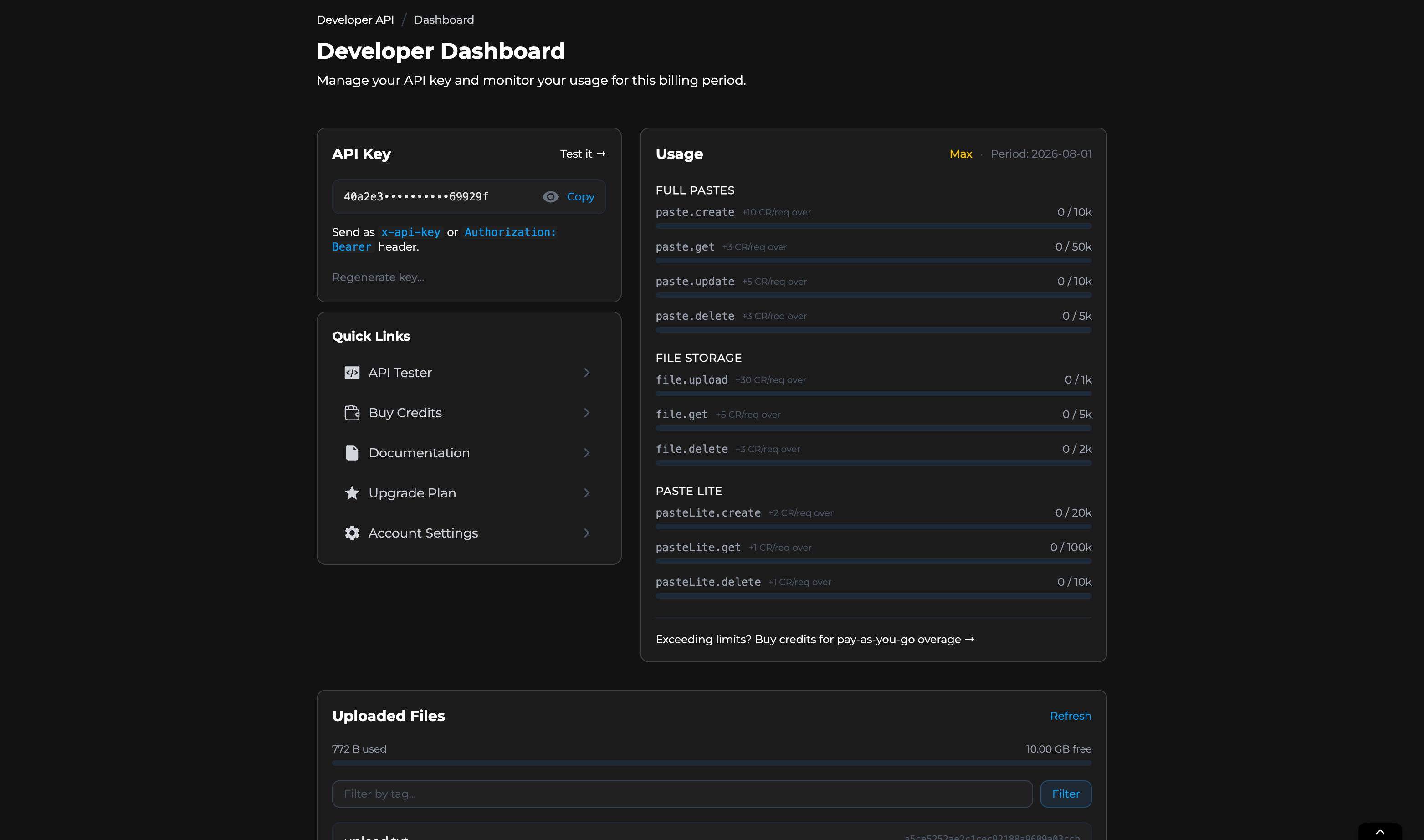Expand the Documentation row chevron
The height and width of the screenshot is (840, 1424).
tap(586, 453)
